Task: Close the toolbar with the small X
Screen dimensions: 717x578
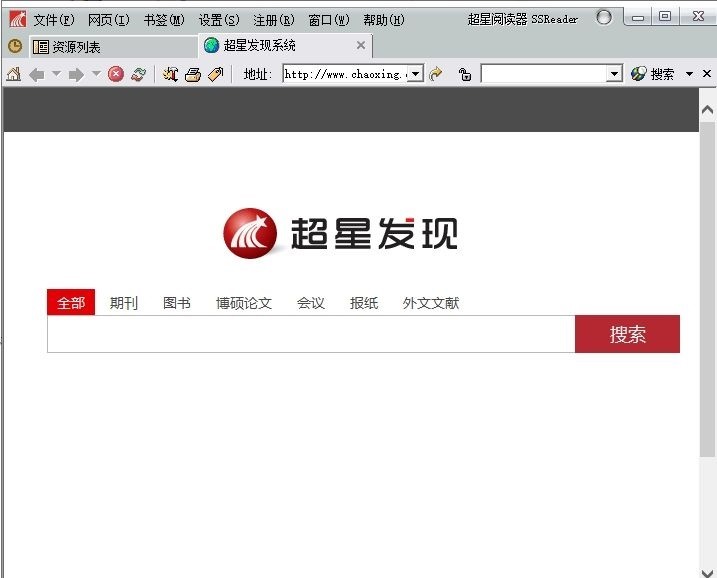Action: click(x=706, y=73)
